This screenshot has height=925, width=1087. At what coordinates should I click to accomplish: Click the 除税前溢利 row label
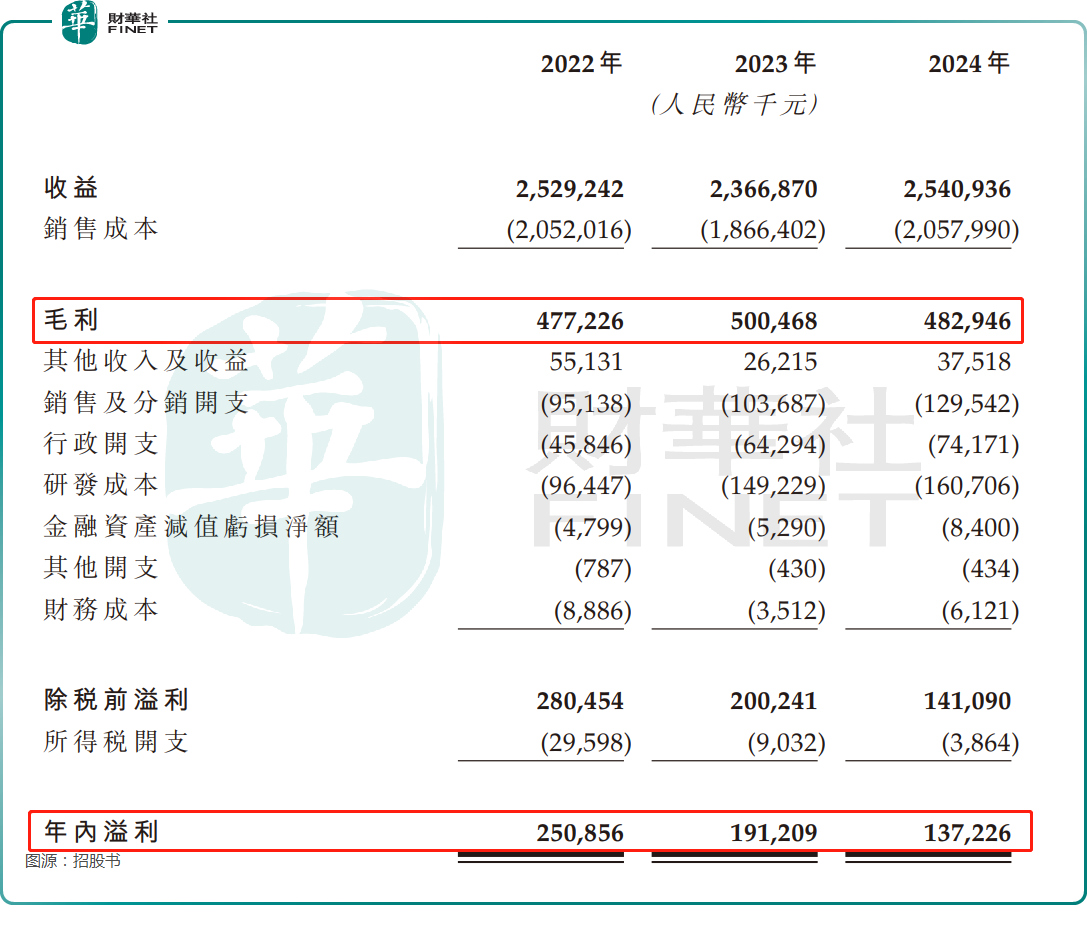click(x=116, y=700)
